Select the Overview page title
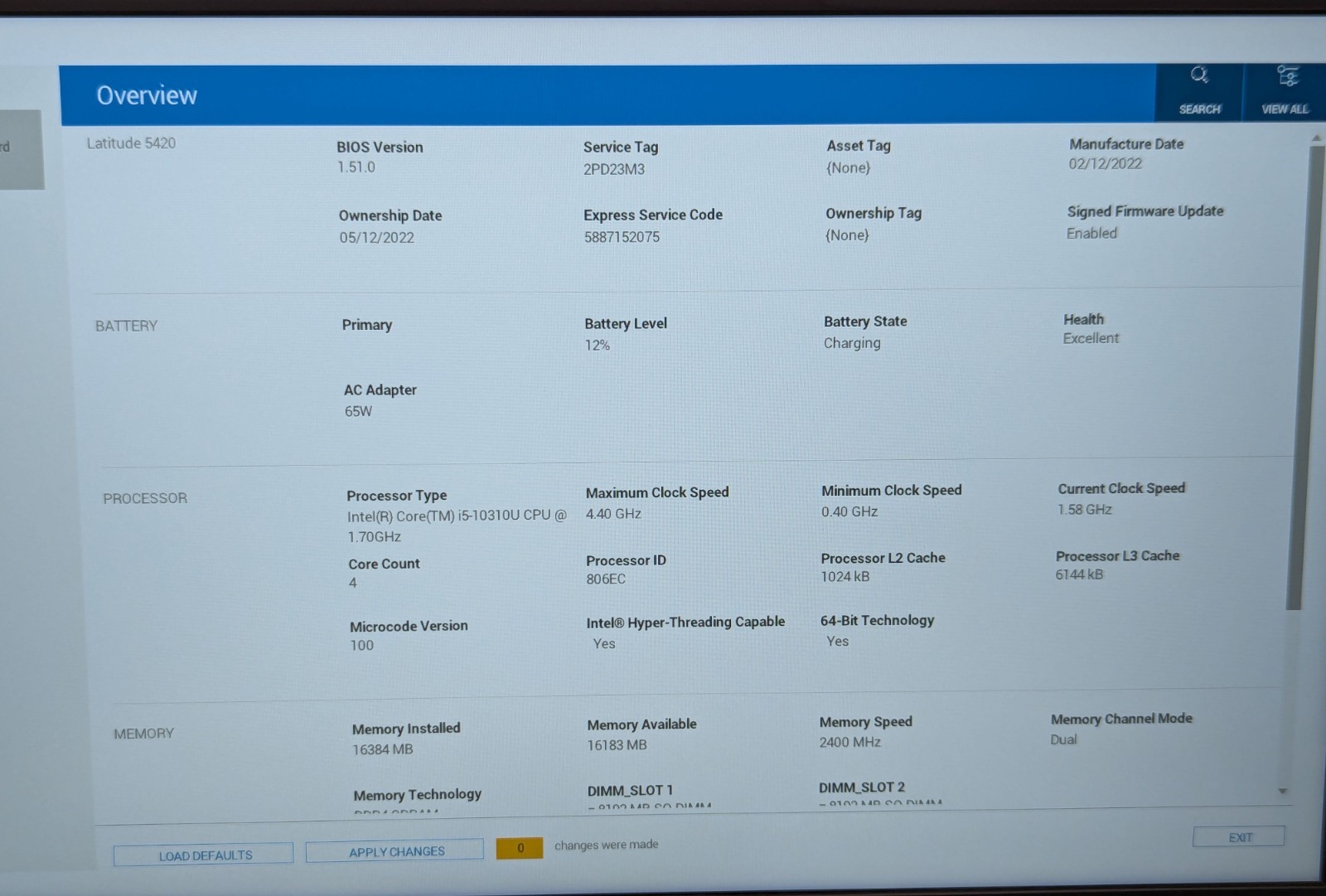Image resolution: width=1326 pixels, height=896 pixels. [x=147, y=95]
